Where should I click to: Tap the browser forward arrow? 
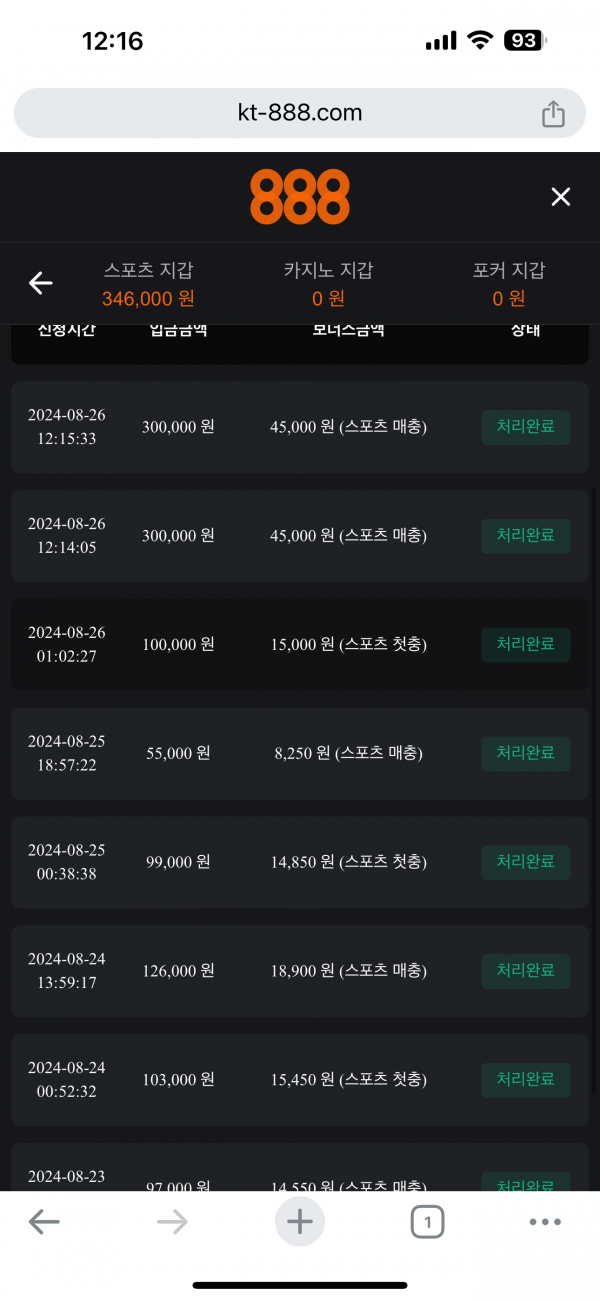pos(172,1221)
